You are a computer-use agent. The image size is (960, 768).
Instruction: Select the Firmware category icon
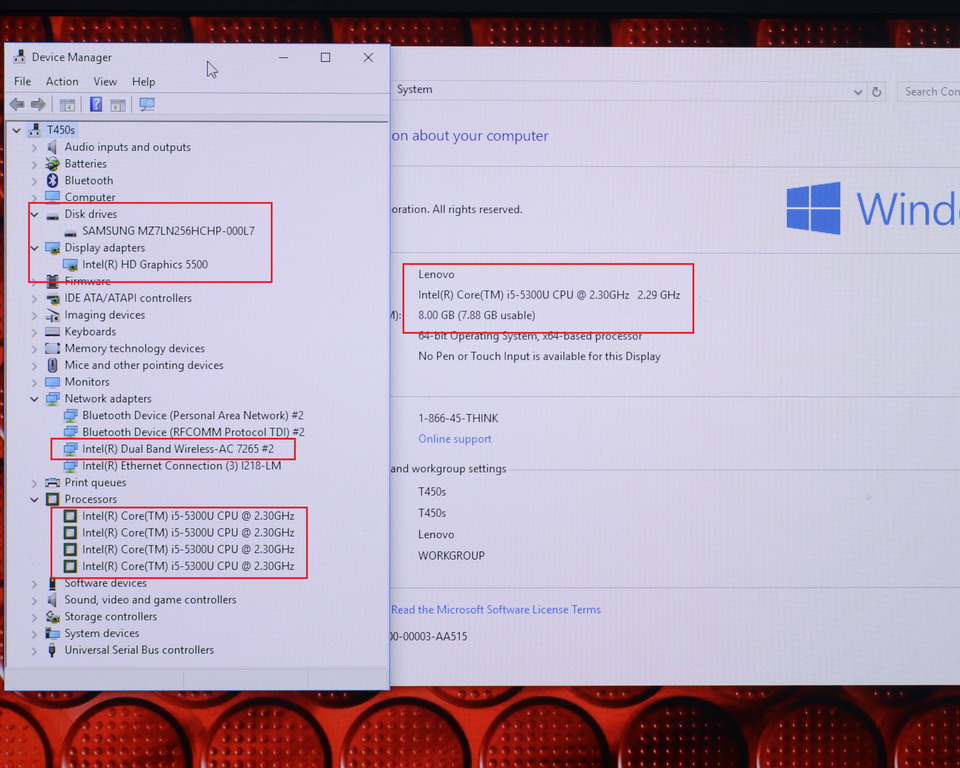point(53,281)
